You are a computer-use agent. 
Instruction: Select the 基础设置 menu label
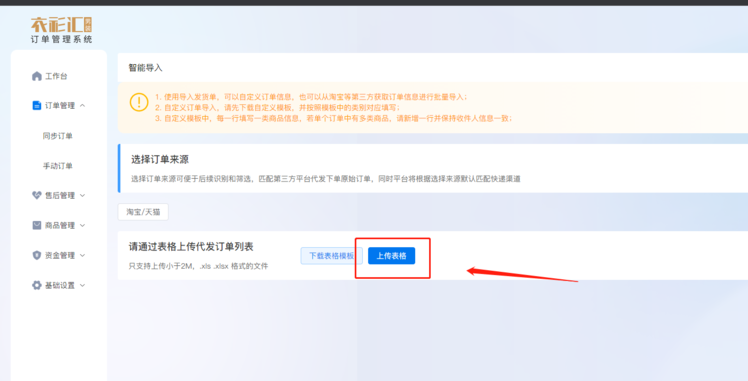pyautogui.click(x=60, y=286)
